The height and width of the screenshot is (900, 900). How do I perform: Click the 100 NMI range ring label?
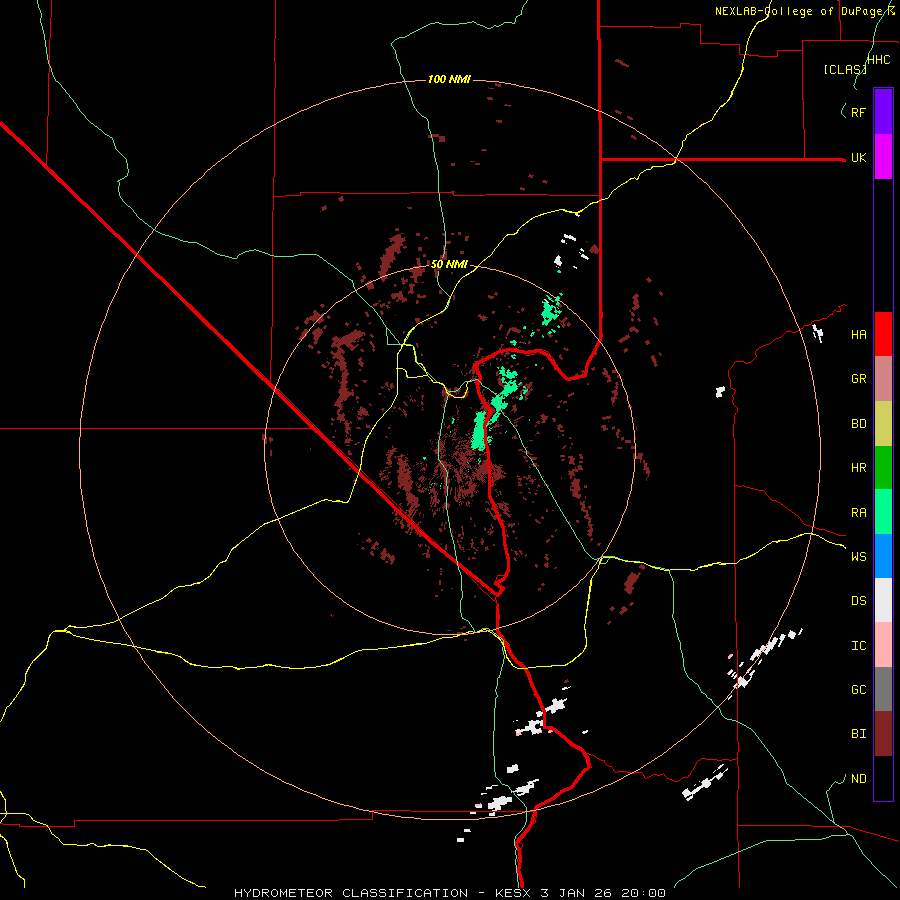pyautogui.click(x=449, y=79)
